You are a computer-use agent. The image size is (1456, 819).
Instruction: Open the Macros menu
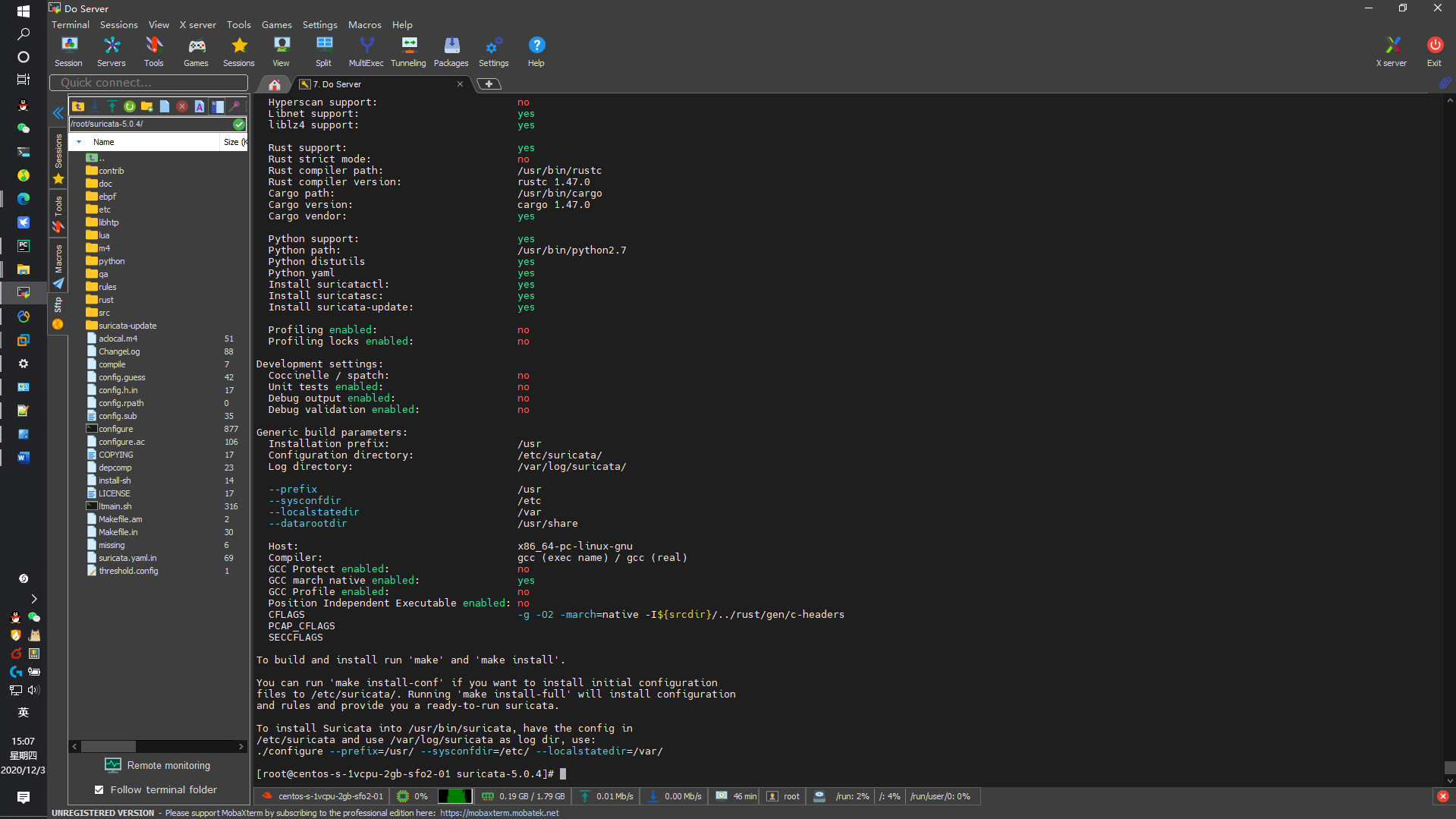(x=365, y=25)
